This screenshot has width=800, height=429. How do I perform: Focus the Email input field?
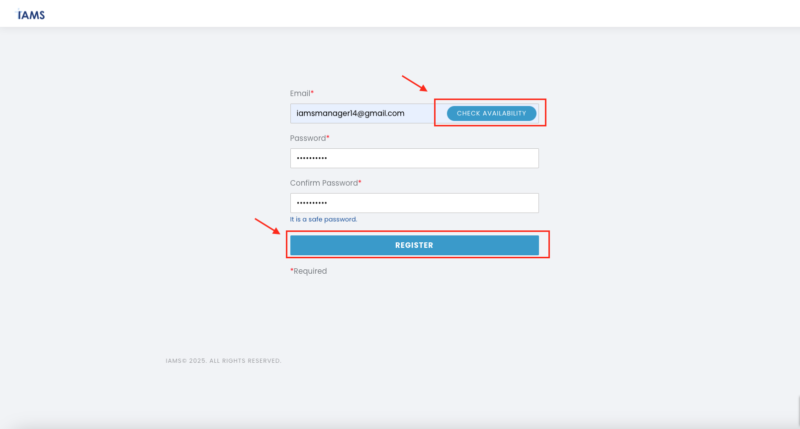point(360,113)
